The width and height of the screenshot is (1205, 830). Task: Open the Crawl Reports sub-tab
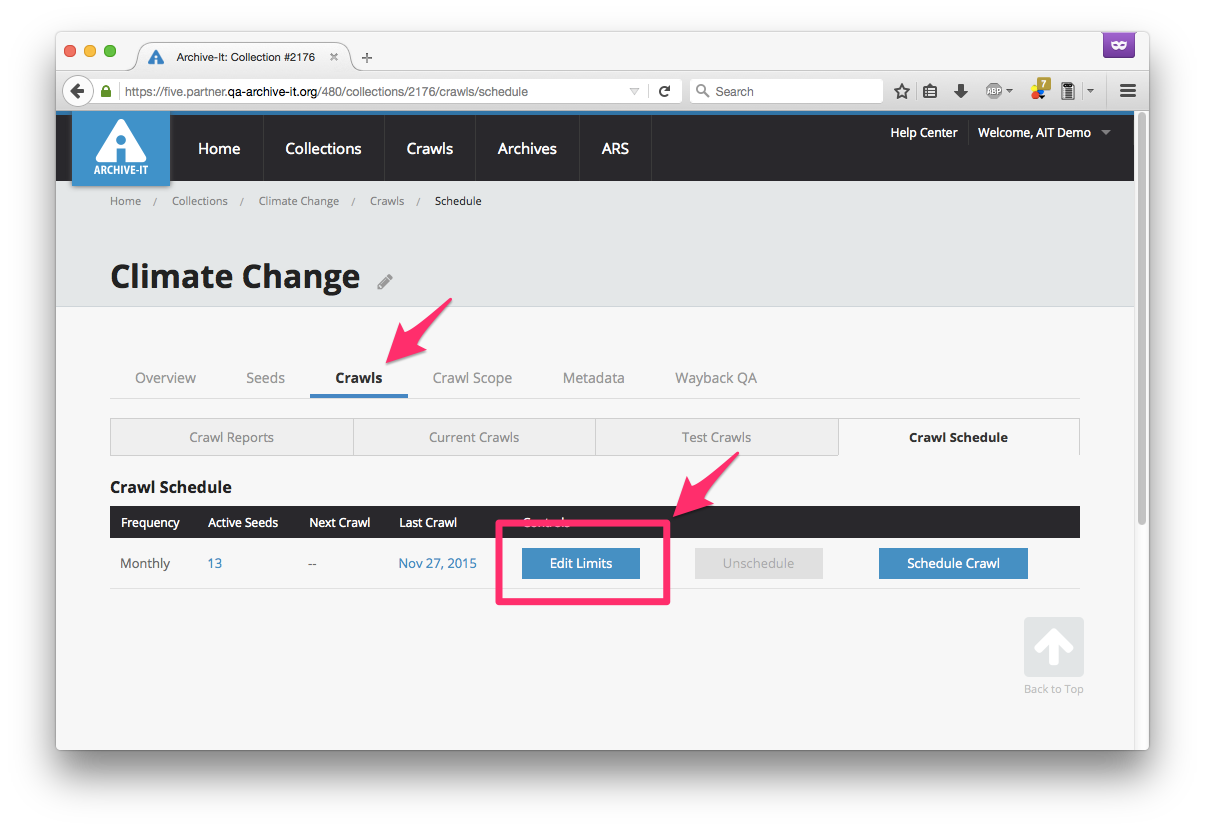click(x=231, y=437)
